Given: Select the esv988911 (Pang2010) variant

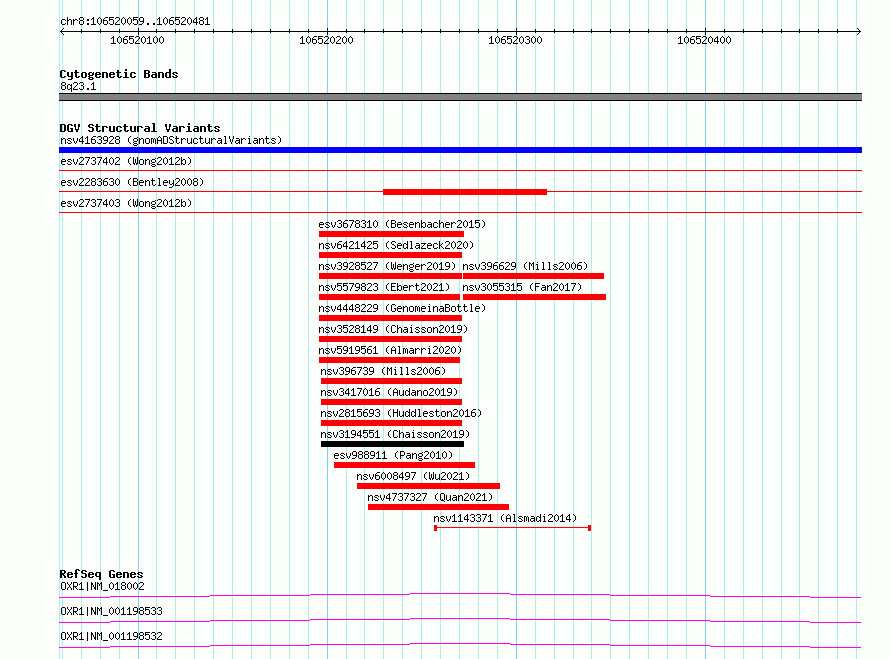Looking at the screenshot, I should coord(393,455).
